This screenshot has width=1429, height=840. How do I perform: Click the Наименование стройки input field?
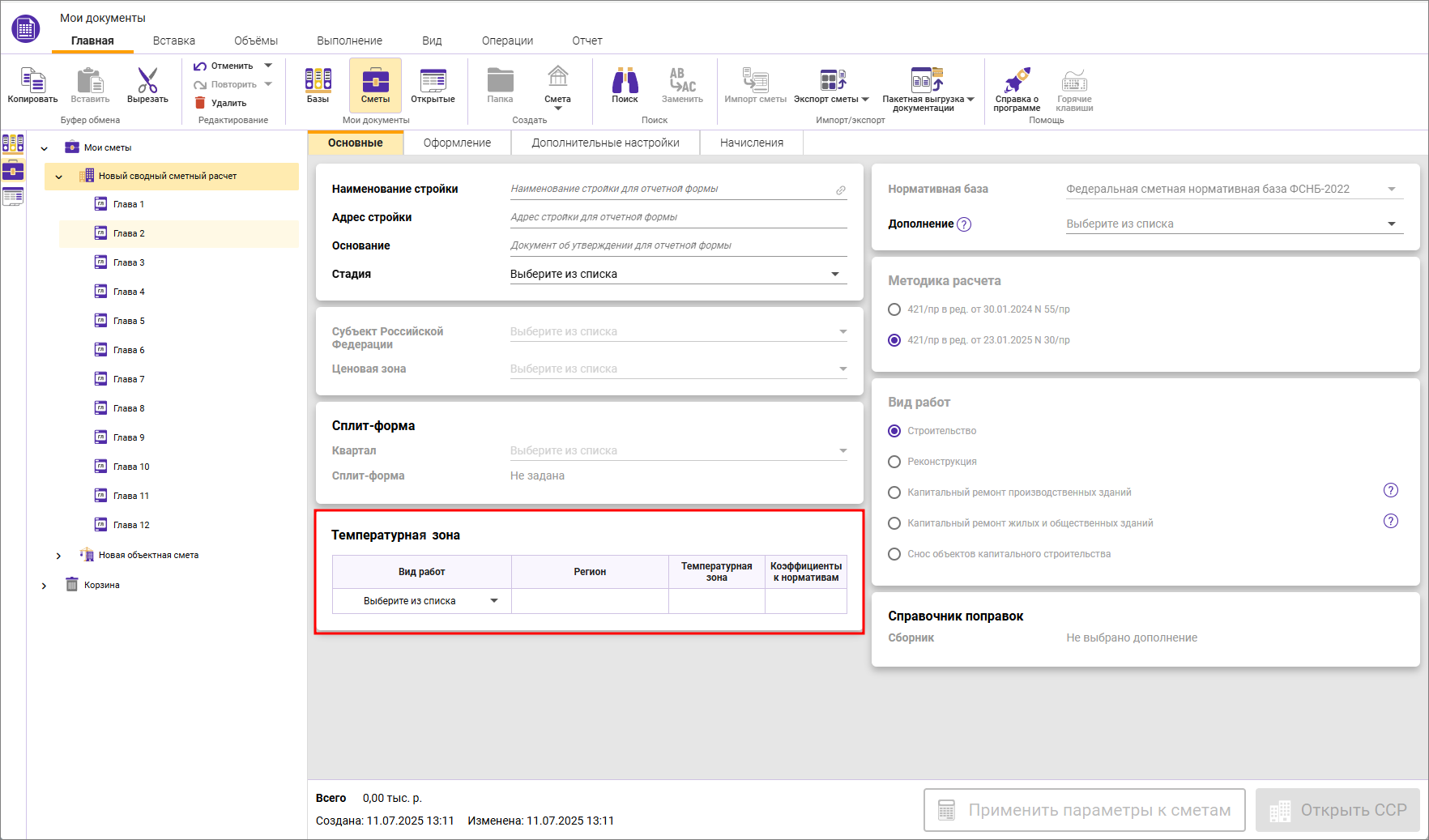pyautogui.click(x=671, y=189)
